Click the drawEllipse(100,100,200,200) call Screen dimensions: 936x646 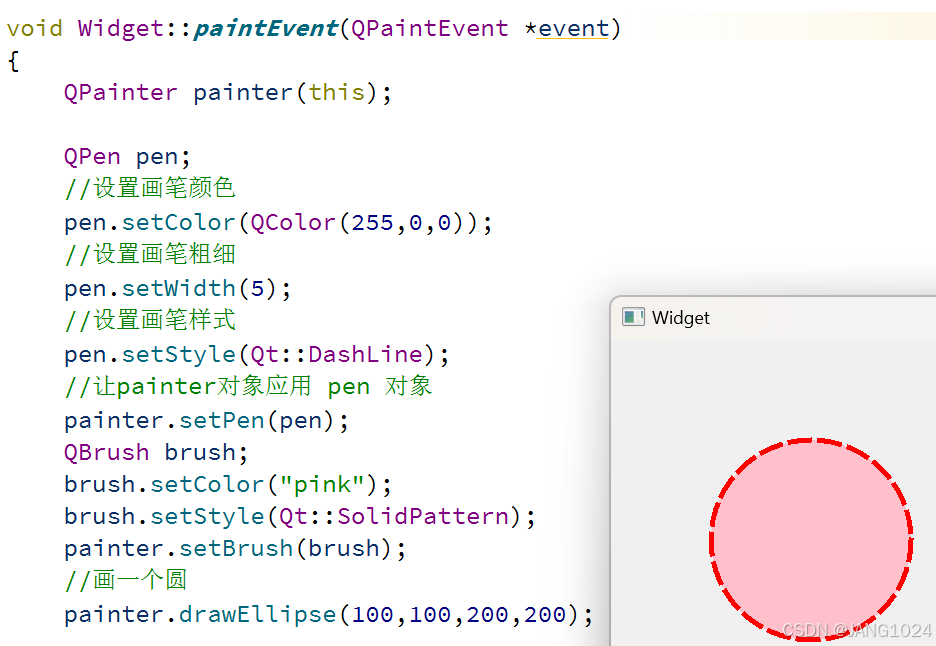click(x=386, y=614)
